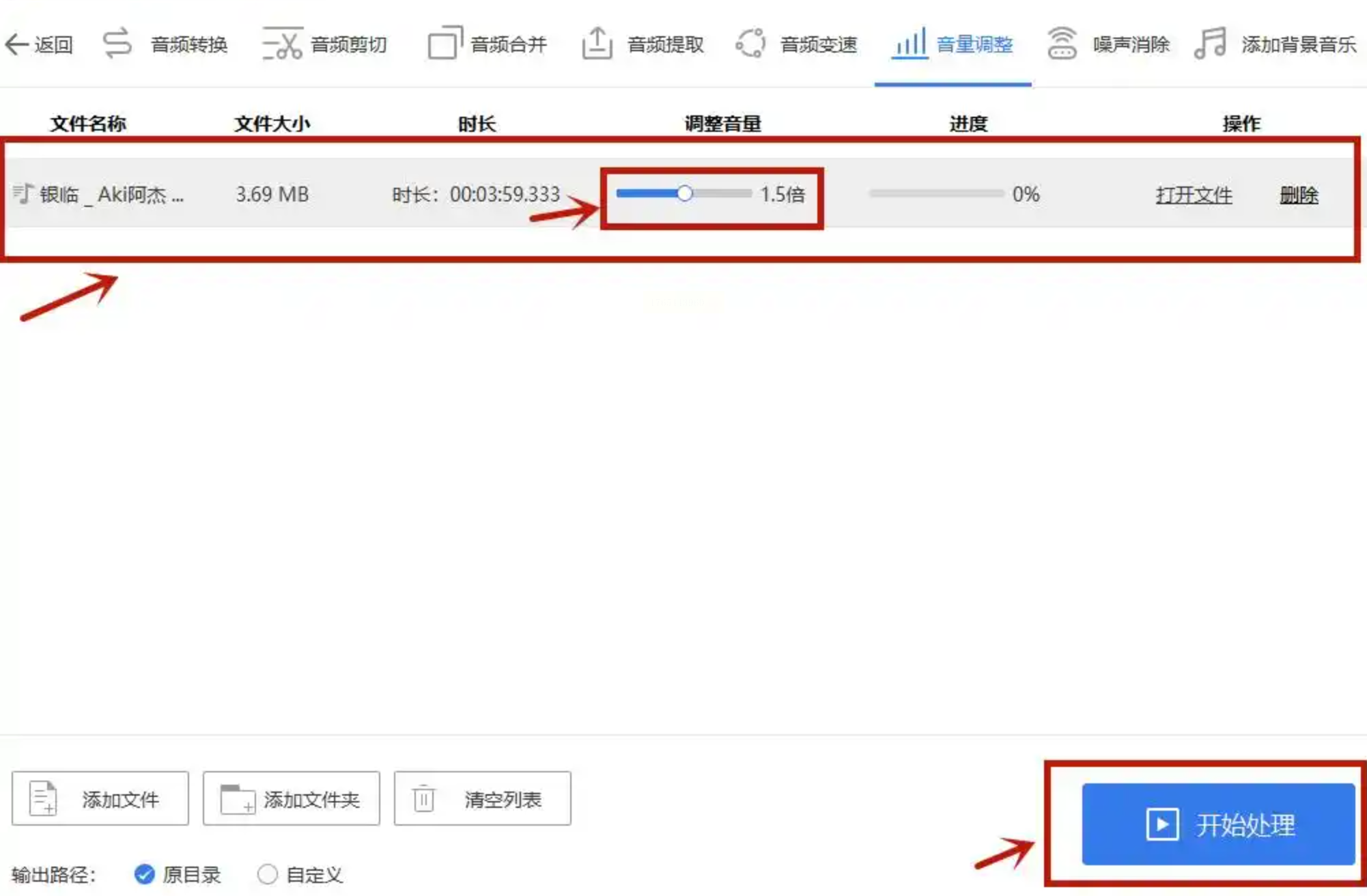Click 删除 to remove the file

1298,195
